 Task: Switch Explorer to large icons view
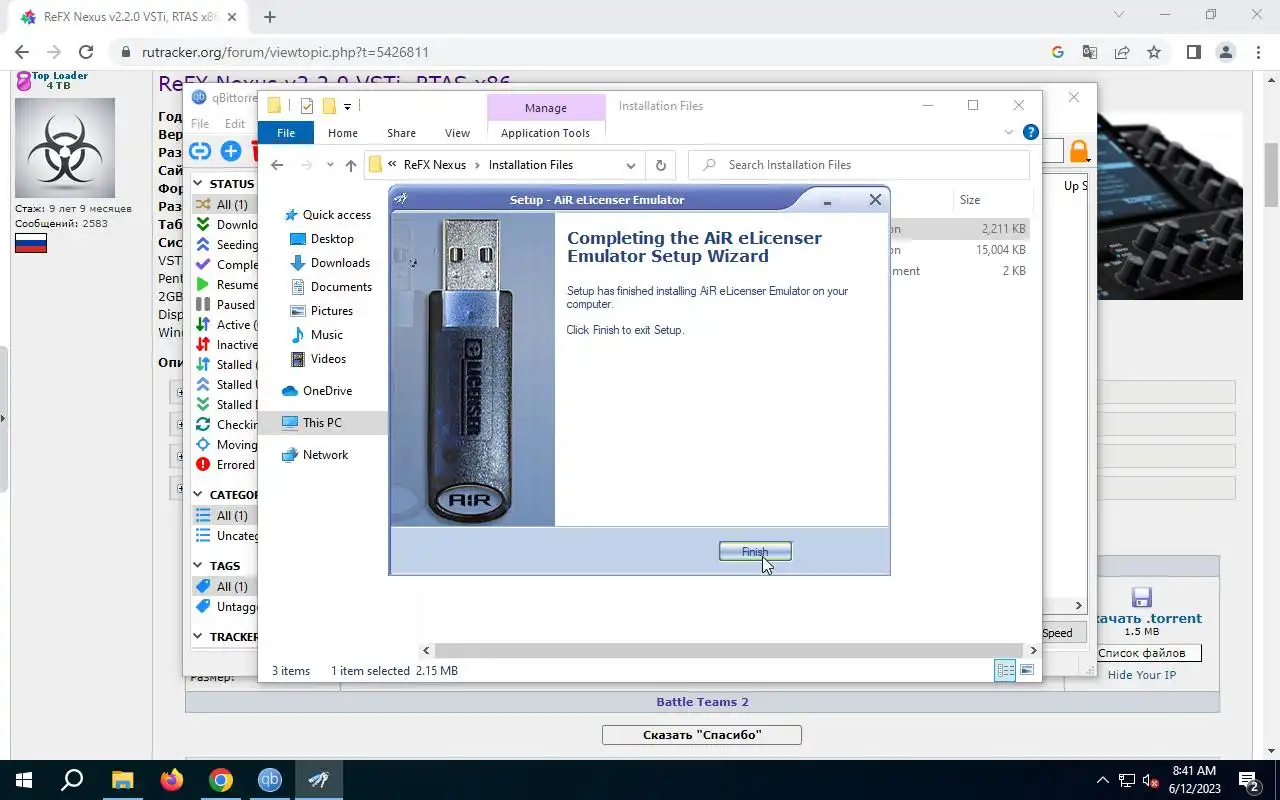tap(1027, 671)
